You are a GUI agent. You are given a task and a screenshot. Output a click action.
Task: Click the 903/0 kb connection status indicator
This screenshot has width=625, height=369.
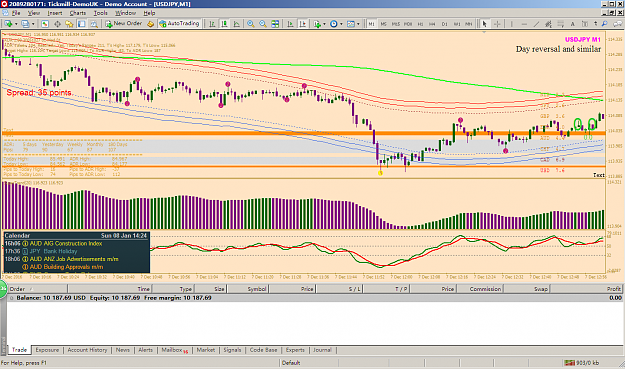pyautogui.click(x=582, y=363)
